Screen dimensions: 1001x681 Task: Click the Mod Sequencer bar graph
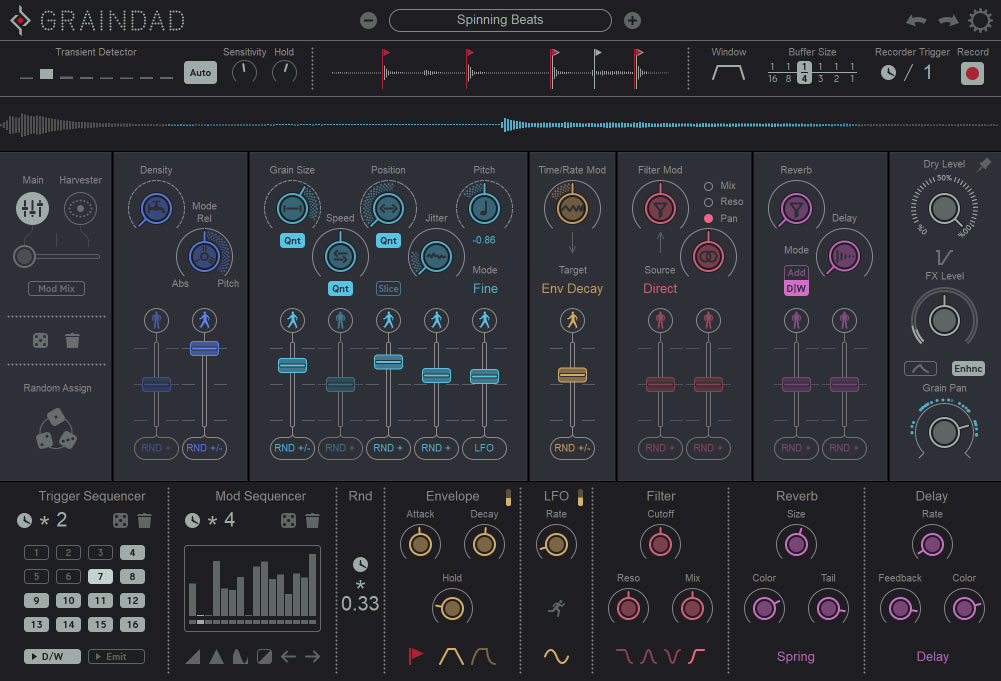[x=253, y=588]
